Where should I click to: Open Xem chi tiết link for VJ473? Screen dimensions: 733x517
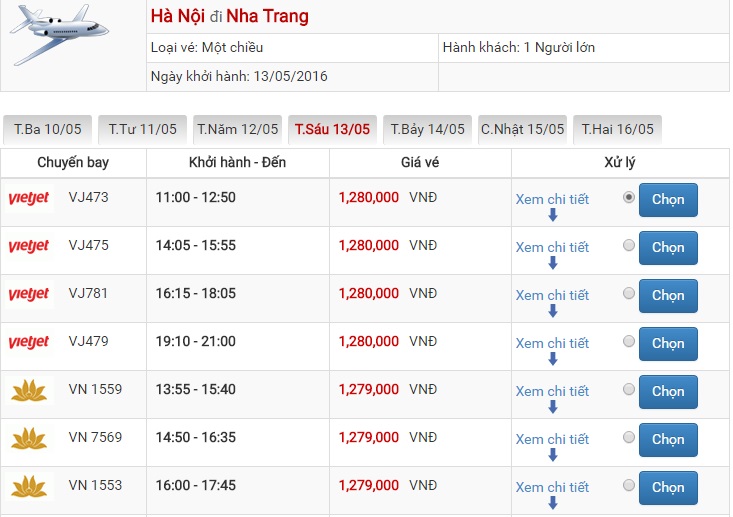[x=552, y=199]
